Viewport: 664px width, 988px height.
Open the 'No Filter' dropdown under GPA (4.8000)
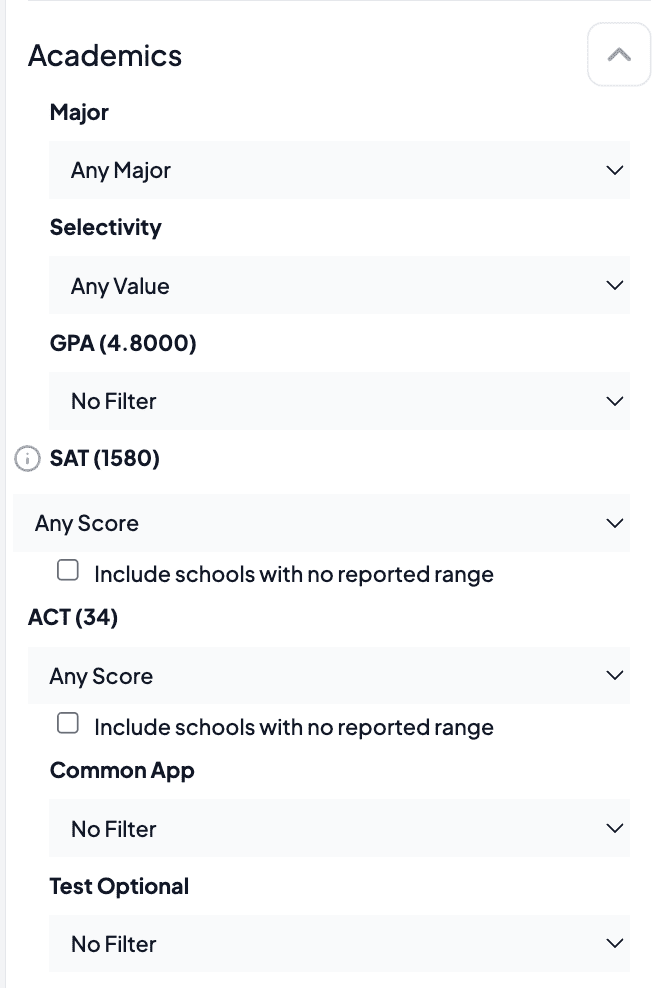[340, 401]
